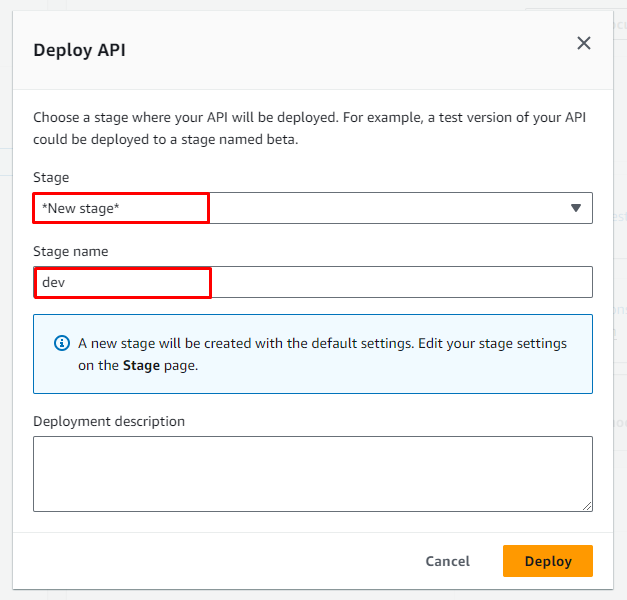Click the Stage field label
Viewport: 627px width, 600px height.
coord(51,177)
